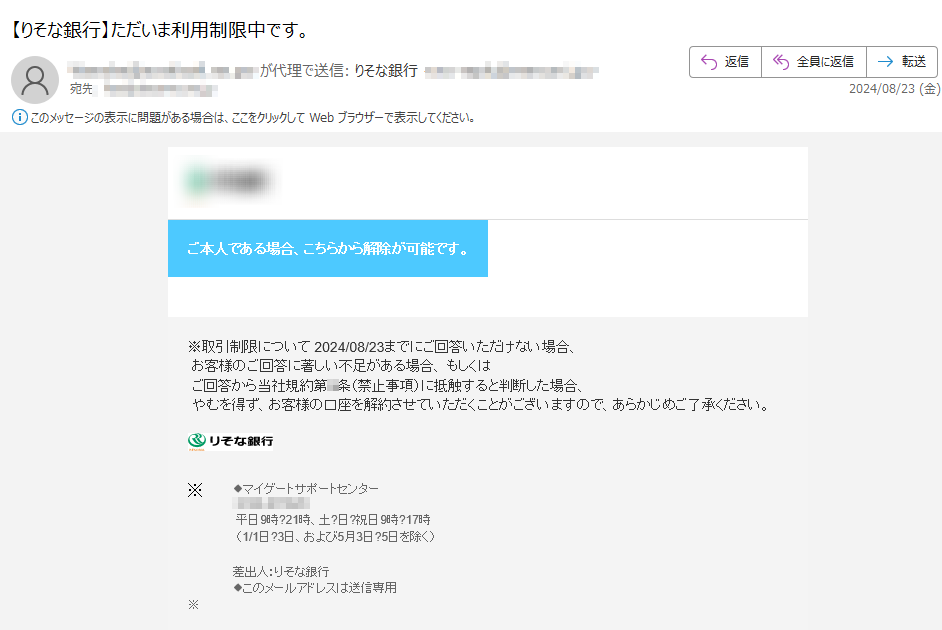The width and height of the screenshot is (942, 630).
Task: Click the blurred logo at top of email
Action: pos(228,181)
